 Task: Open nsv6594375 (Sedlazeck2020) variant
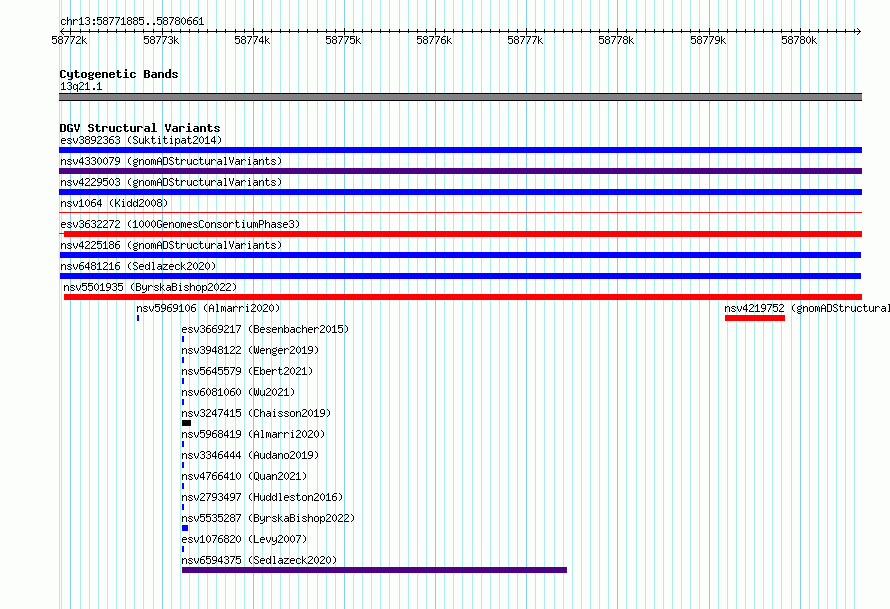[x=259, y=560]
